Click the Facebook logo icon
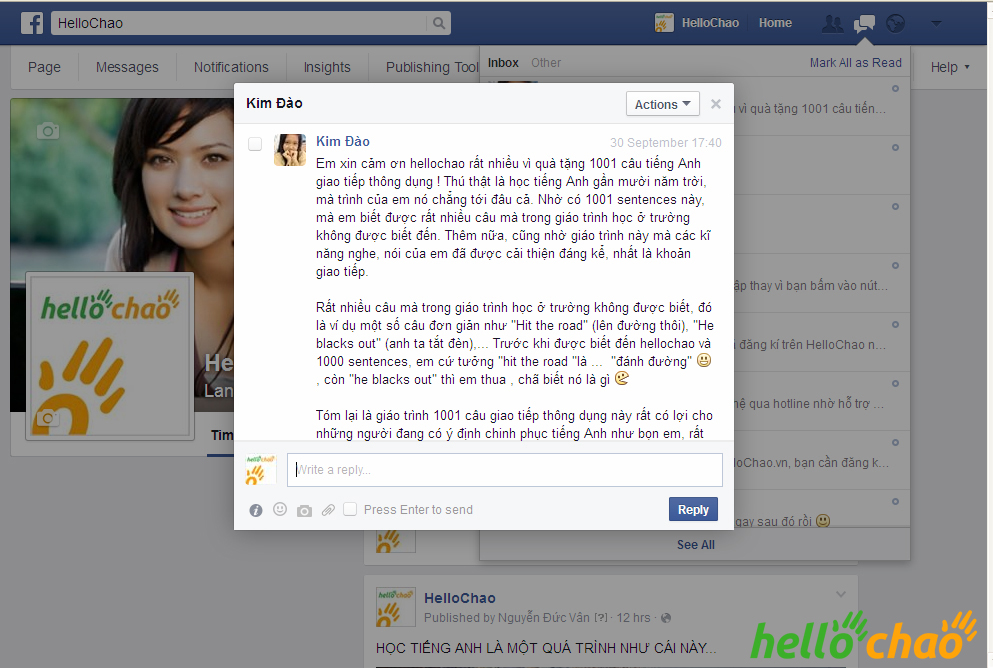Image resolution: width=993 pixels, height=668 pixels. point(32,23)
